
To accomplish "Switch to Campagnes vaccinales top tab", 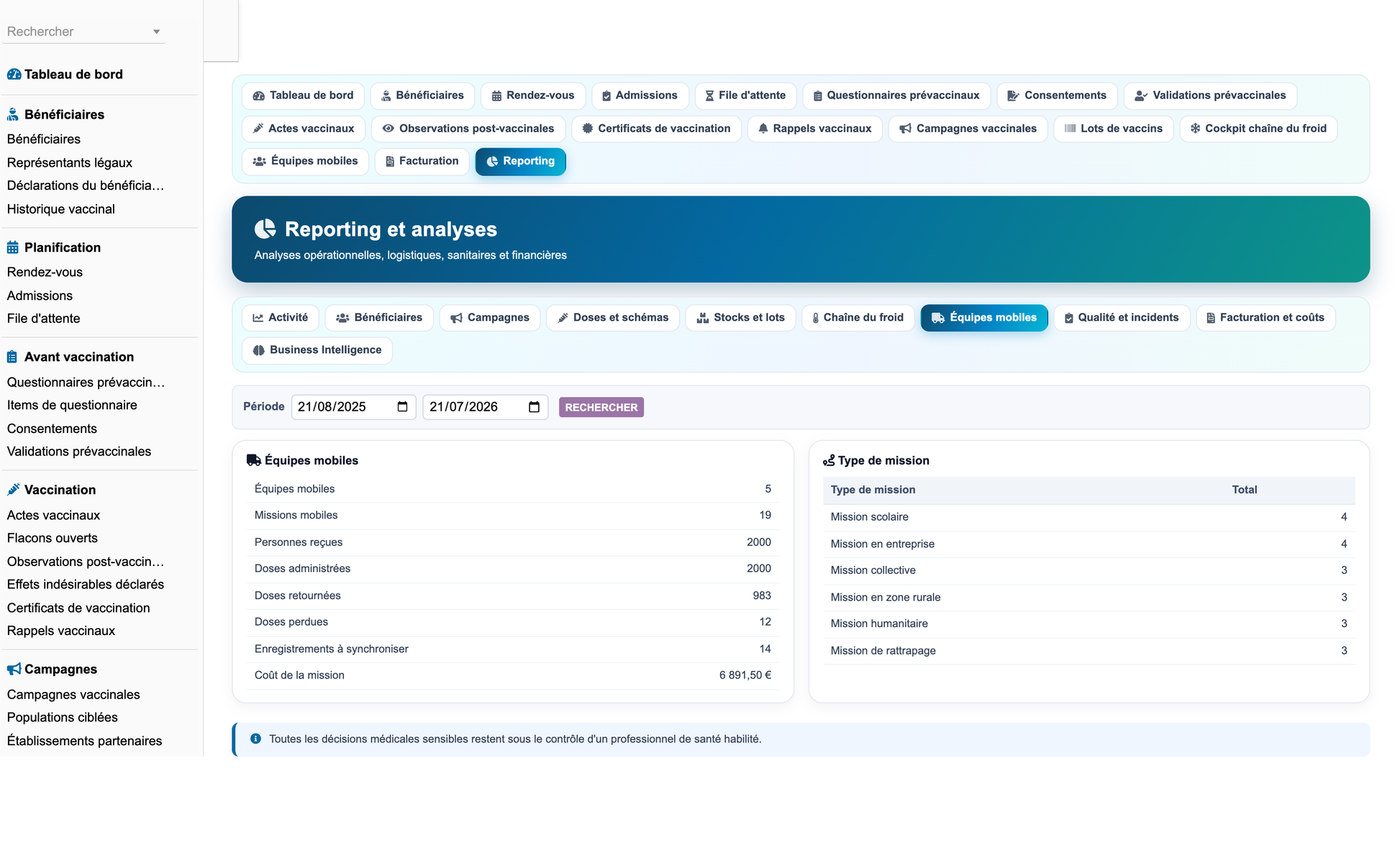I will click(968, 129).
